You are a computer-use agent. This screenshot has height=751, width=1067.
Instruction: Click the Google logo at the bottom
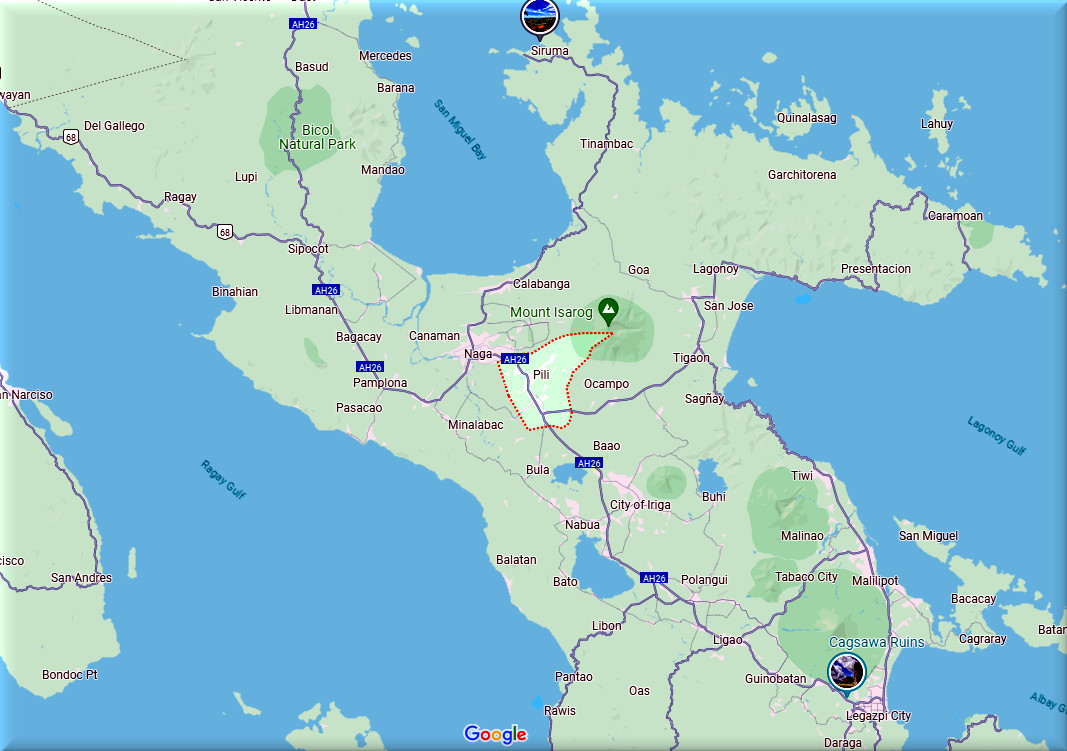click(x=495, y=735)
